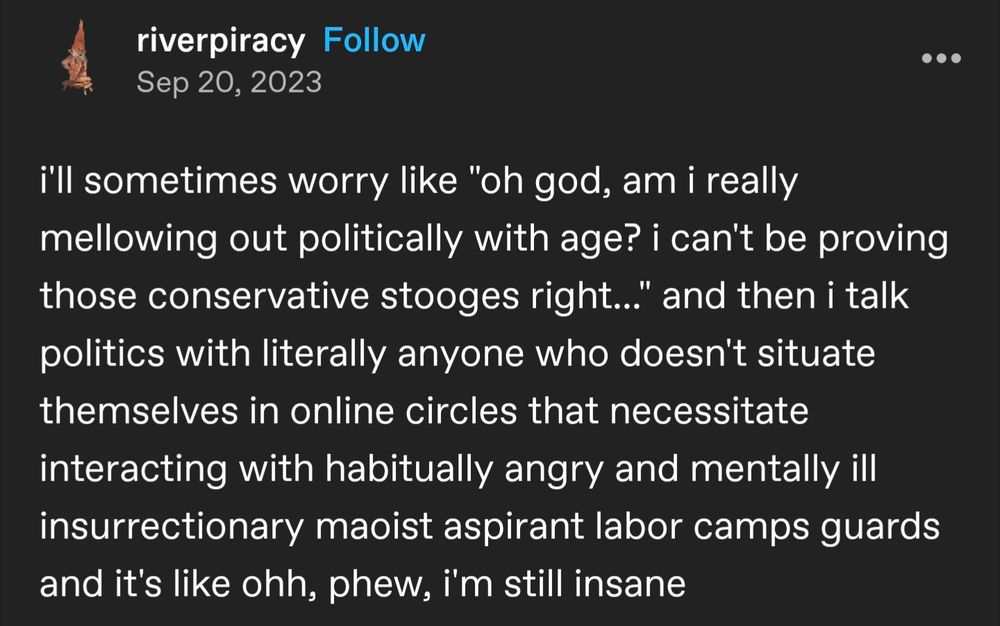The width and height of the screenshot is (1000, 626).
Task: Click riverpiracy's gnome avatar image
Action: 77,57
